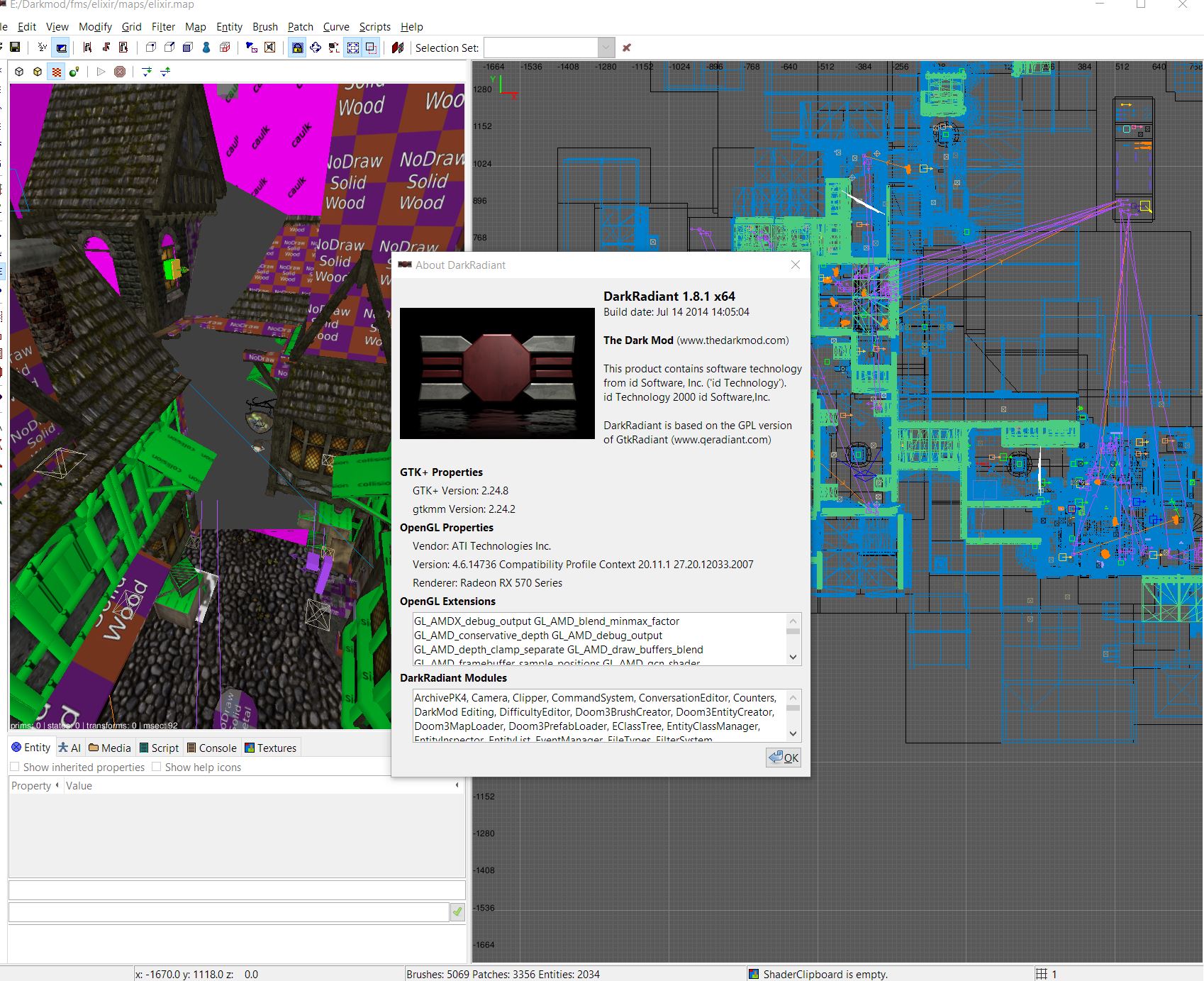Click the XYZ view-cycle toolbar icon
This screenshot has height=981, width=1204.
pos(42,48)
